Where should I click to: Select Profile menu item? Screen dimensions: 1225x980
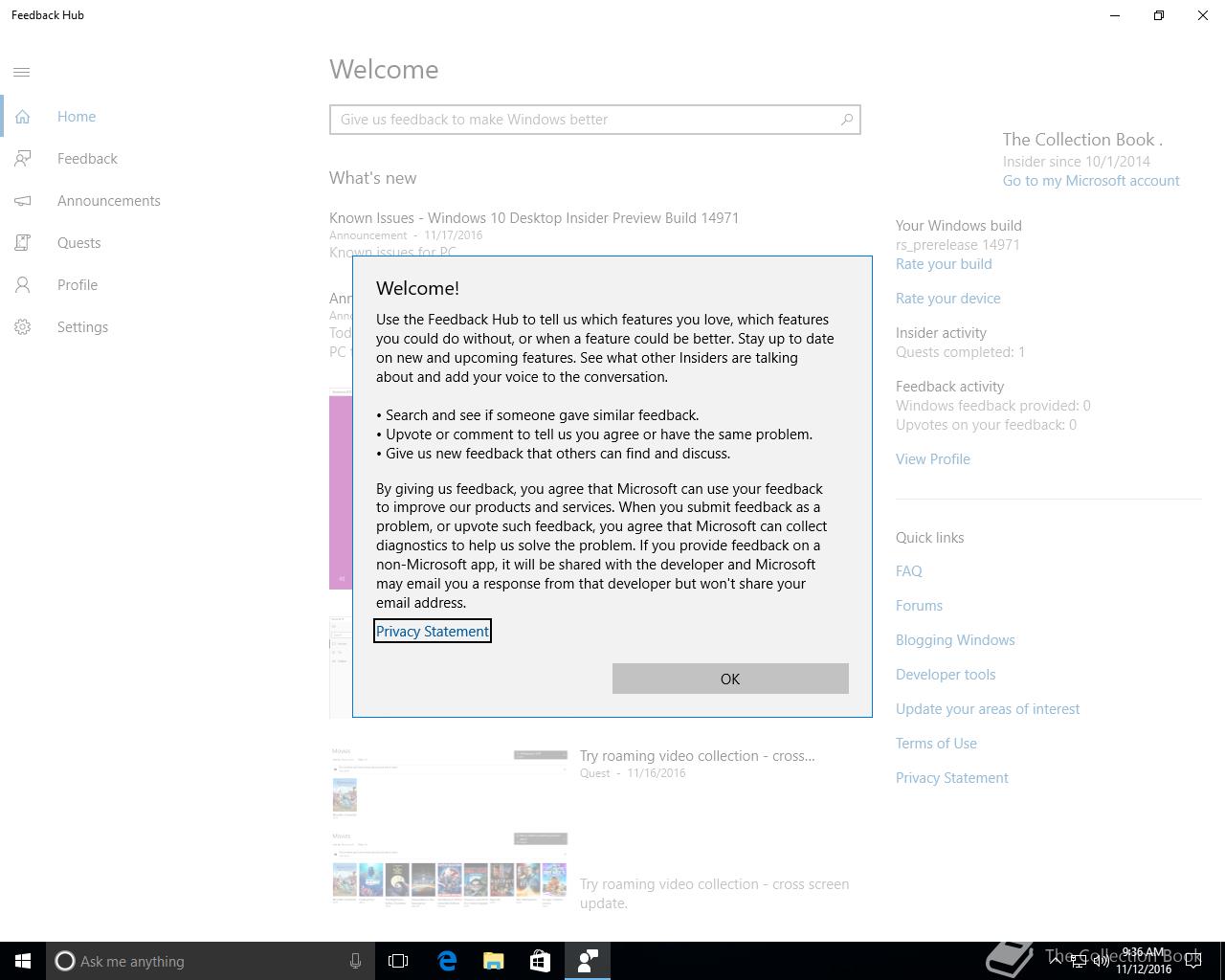coord(78,285)
